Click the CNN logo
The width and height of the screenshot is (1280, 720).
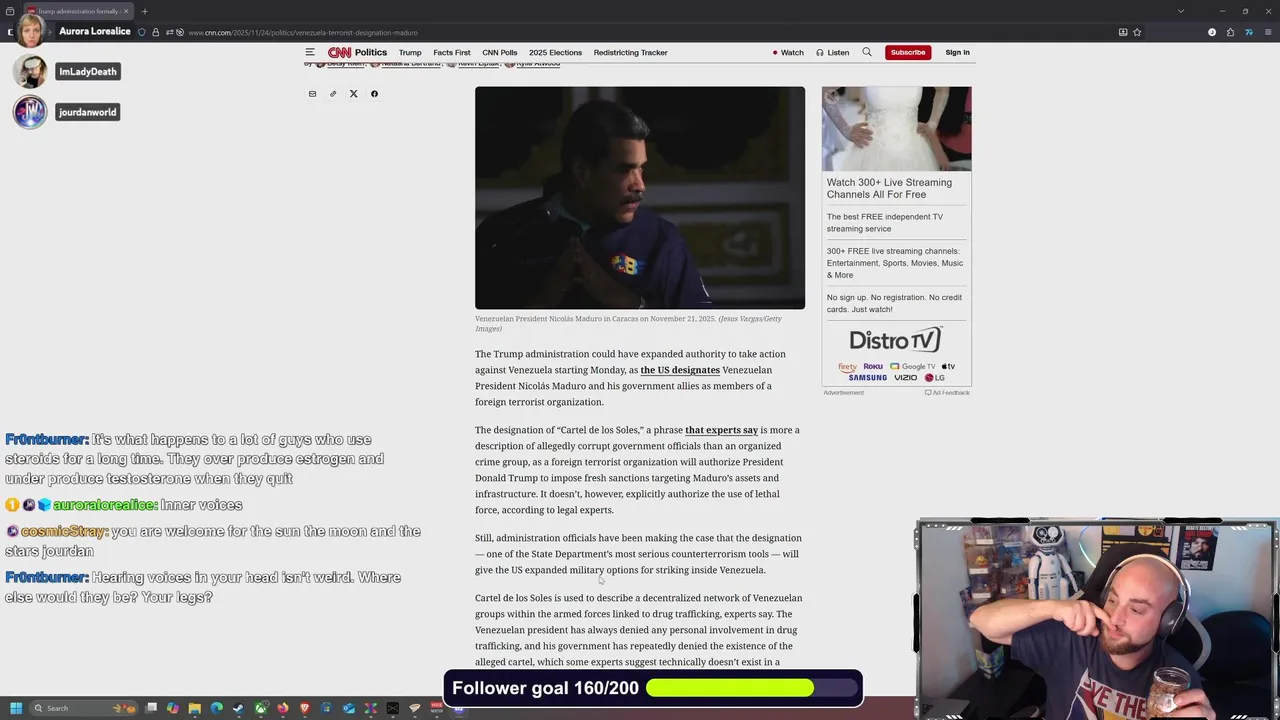coord(339,52)
